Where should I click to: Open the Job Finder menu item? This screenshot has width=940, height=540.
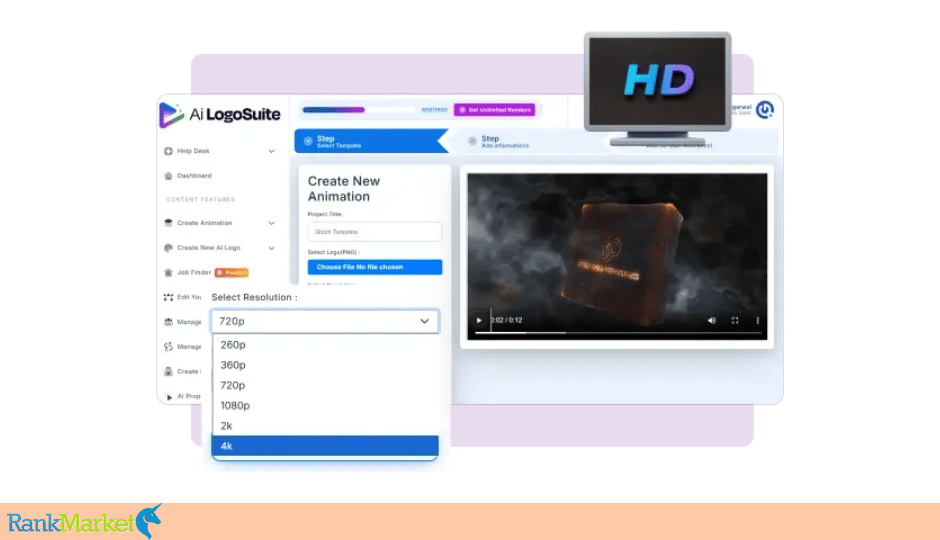pos(194,272)
